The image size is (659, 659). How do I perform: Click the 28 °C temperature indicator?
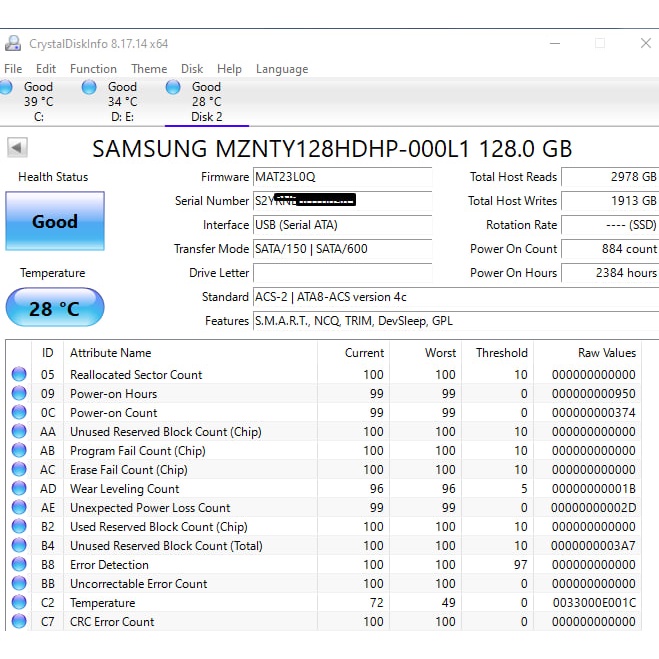click(54, 308)
